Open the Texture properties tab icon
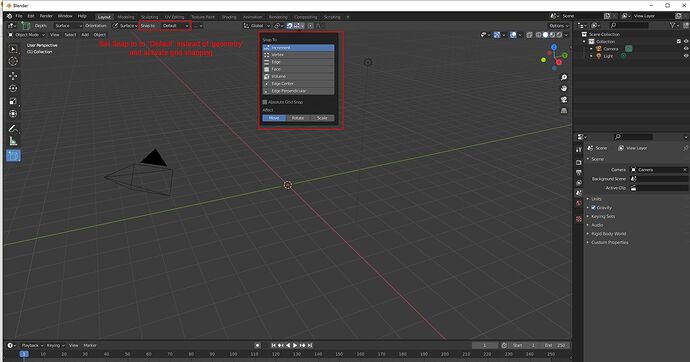Screen dimensions: 690x362 coord(579,219)
